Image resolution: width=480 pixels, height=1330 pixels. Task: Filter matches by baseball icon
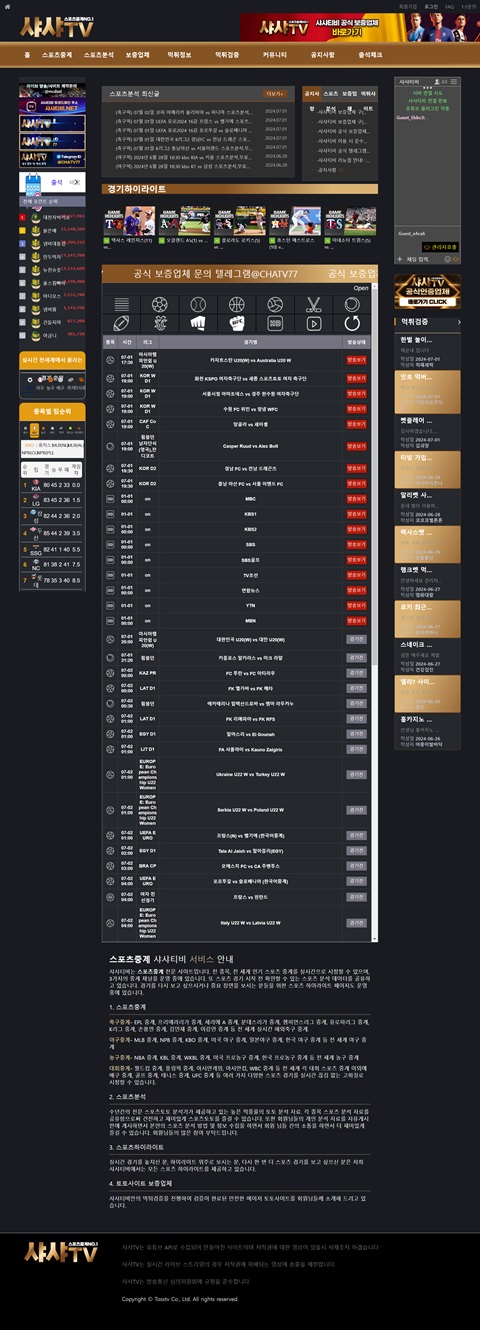pyautogui.click(x=197, y=303)
